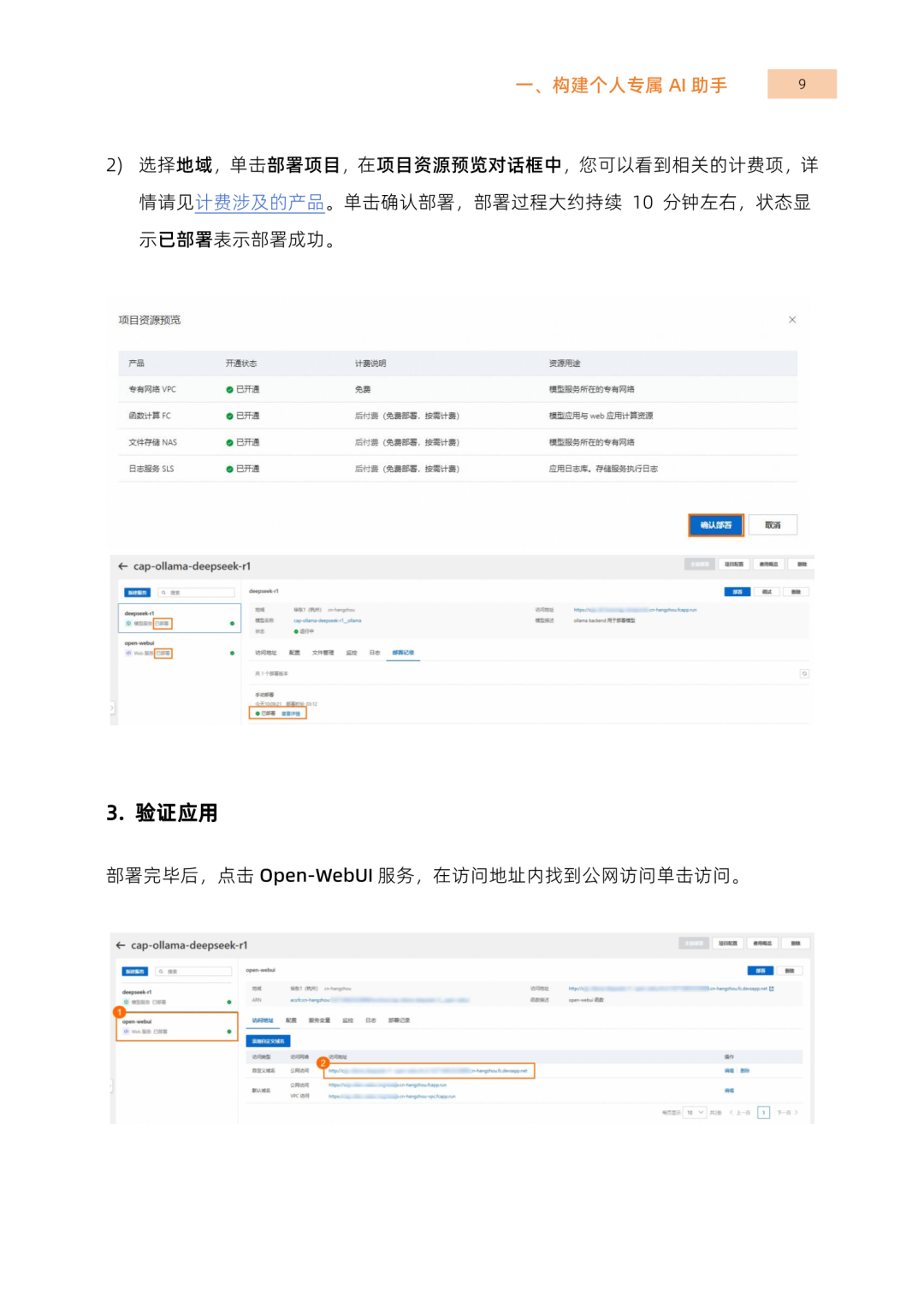Image resolution: width=924 pixels, height=1307 pixels.
Task: Click 计费说明 column header
Action: click(x=370, y=364)
